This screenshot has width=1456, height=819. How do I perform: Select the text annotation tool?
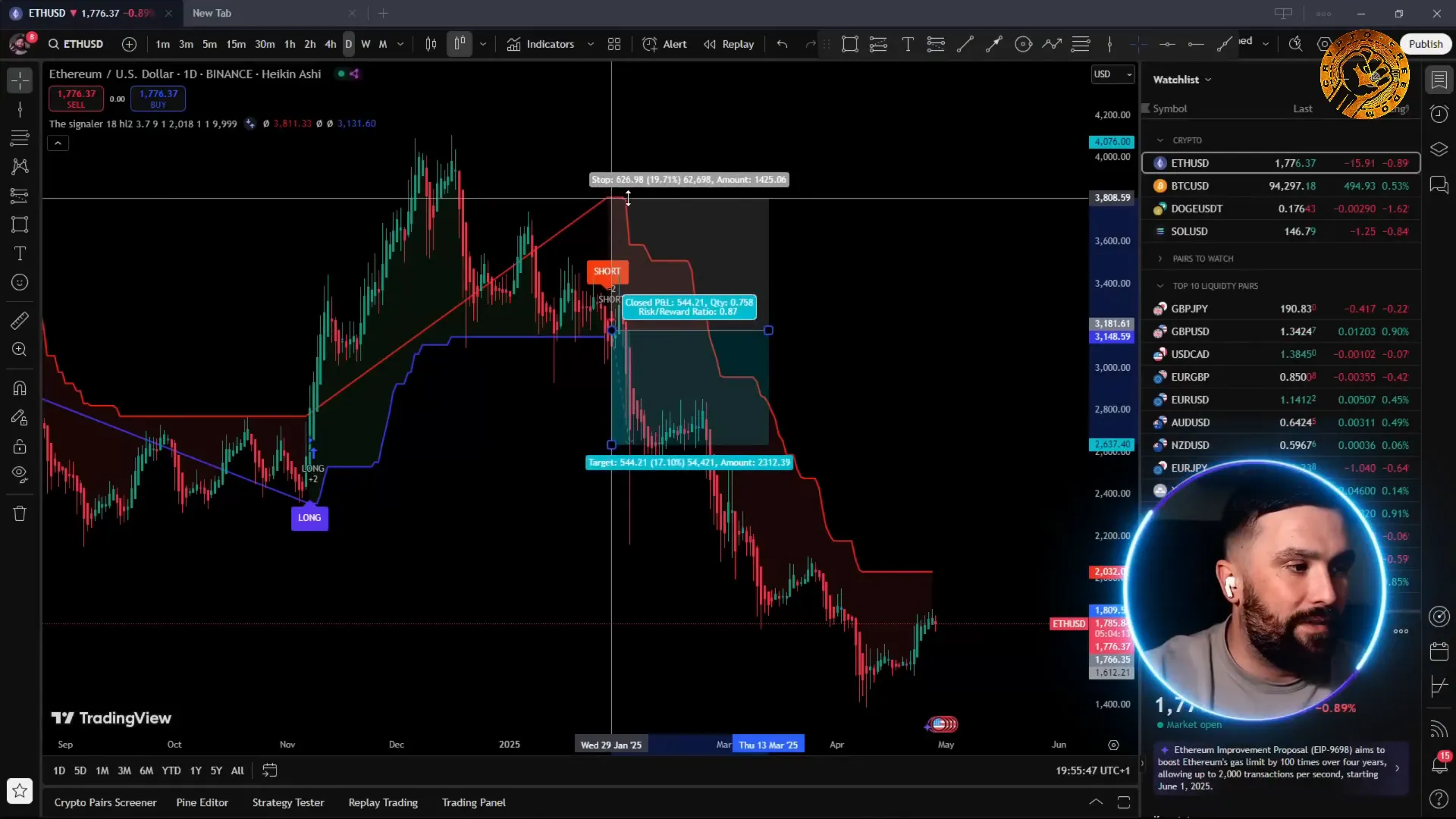[x=20, y=253]
